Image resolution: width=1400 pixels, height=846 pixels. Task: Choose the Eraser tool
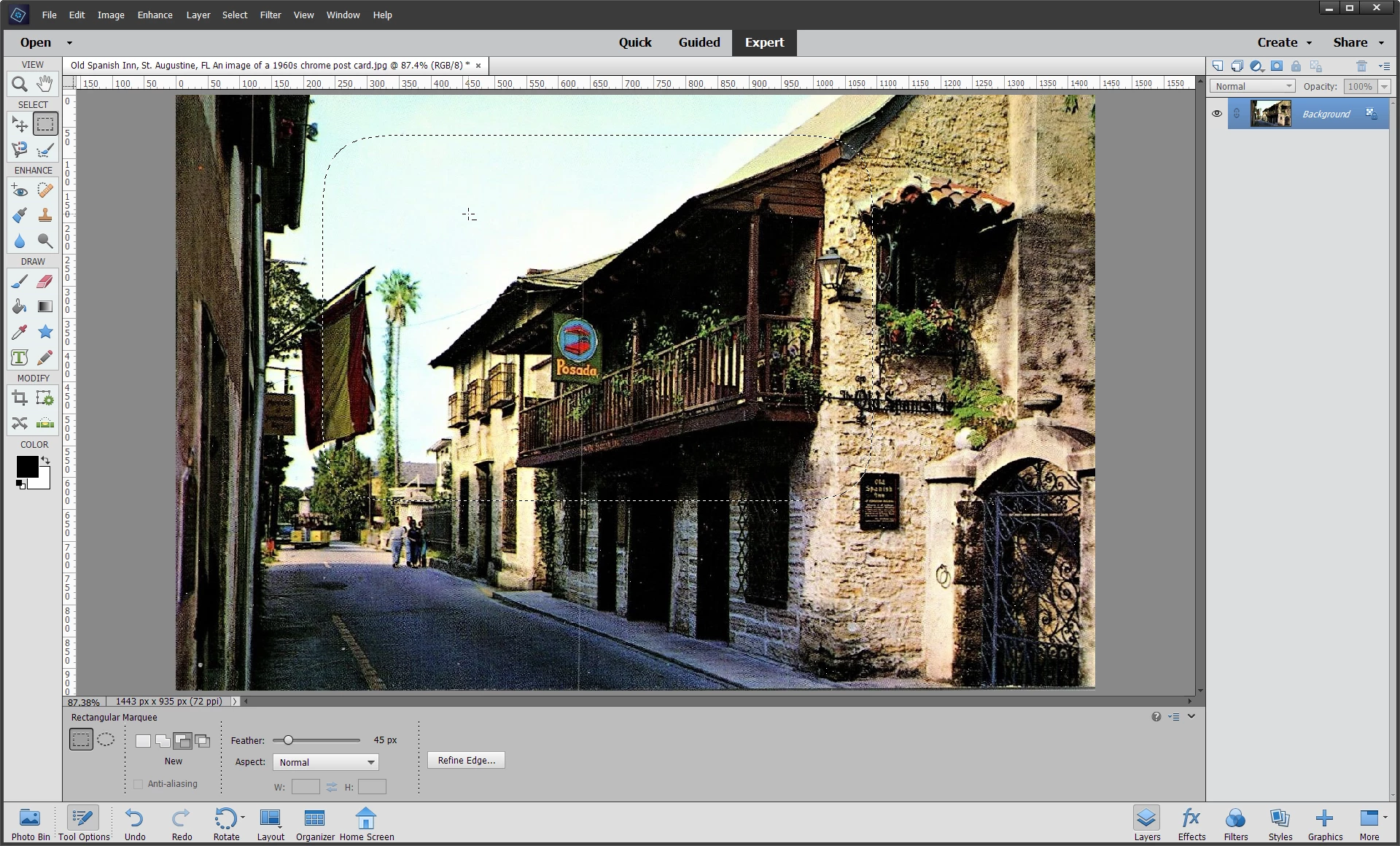[x=45, y=282]
